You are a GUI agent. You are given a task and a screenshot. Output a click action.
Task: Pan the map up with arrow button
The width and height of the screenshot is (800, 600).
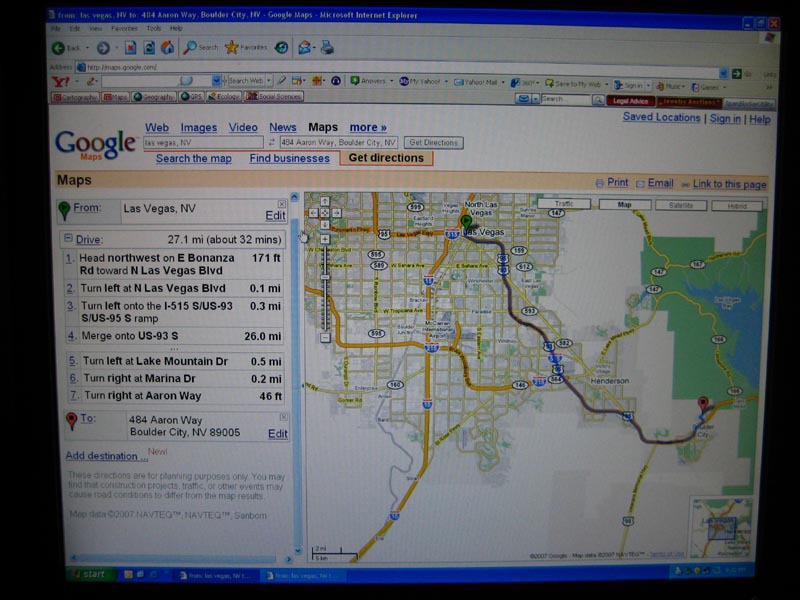pyautogui.click(x=324, y=201)
